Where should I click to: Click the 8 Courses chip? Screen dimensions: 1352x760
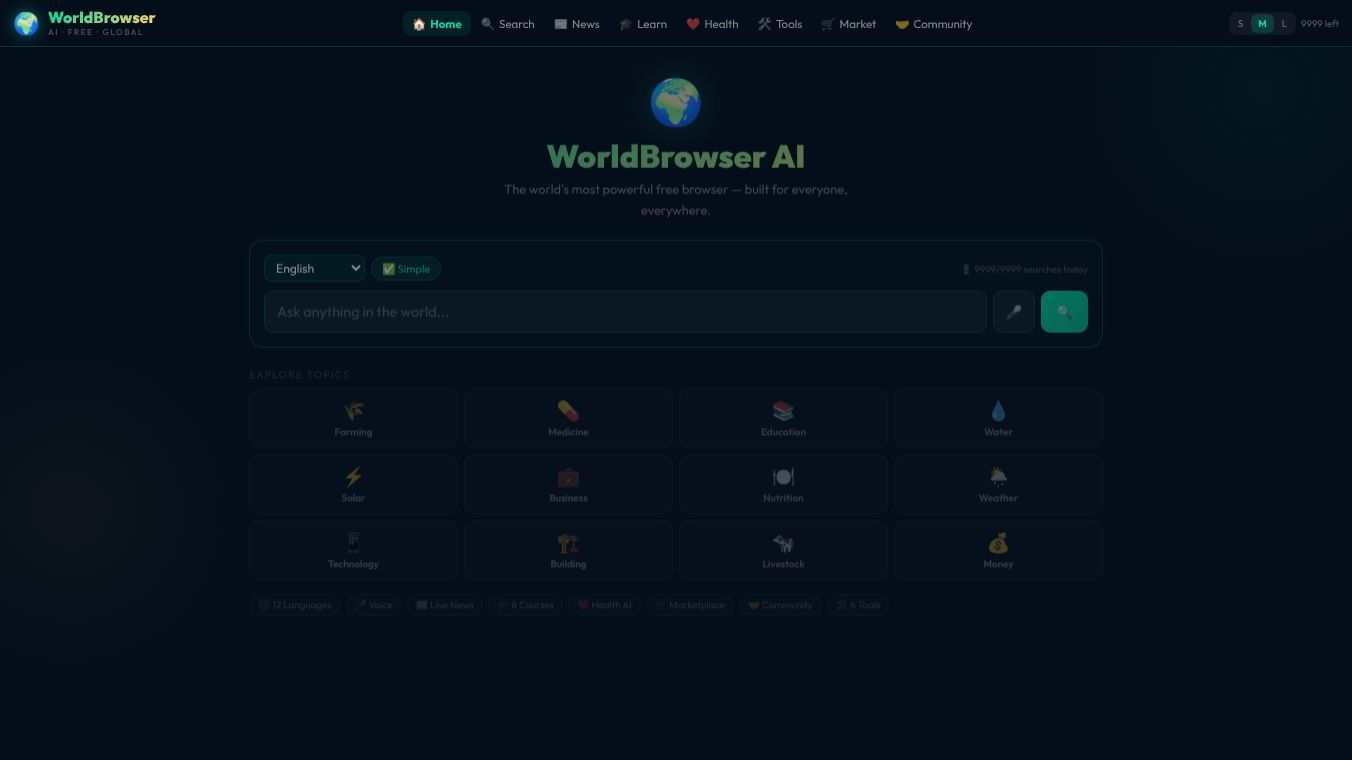click(526, 605)
